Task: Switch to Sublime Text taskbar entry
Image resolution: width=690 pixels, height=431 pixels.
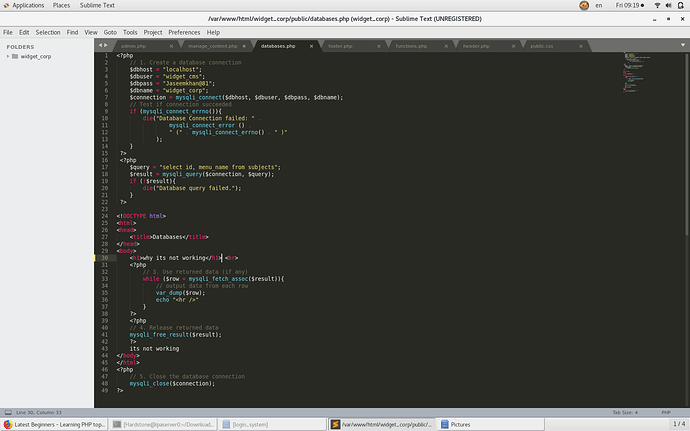Action: 381,424
